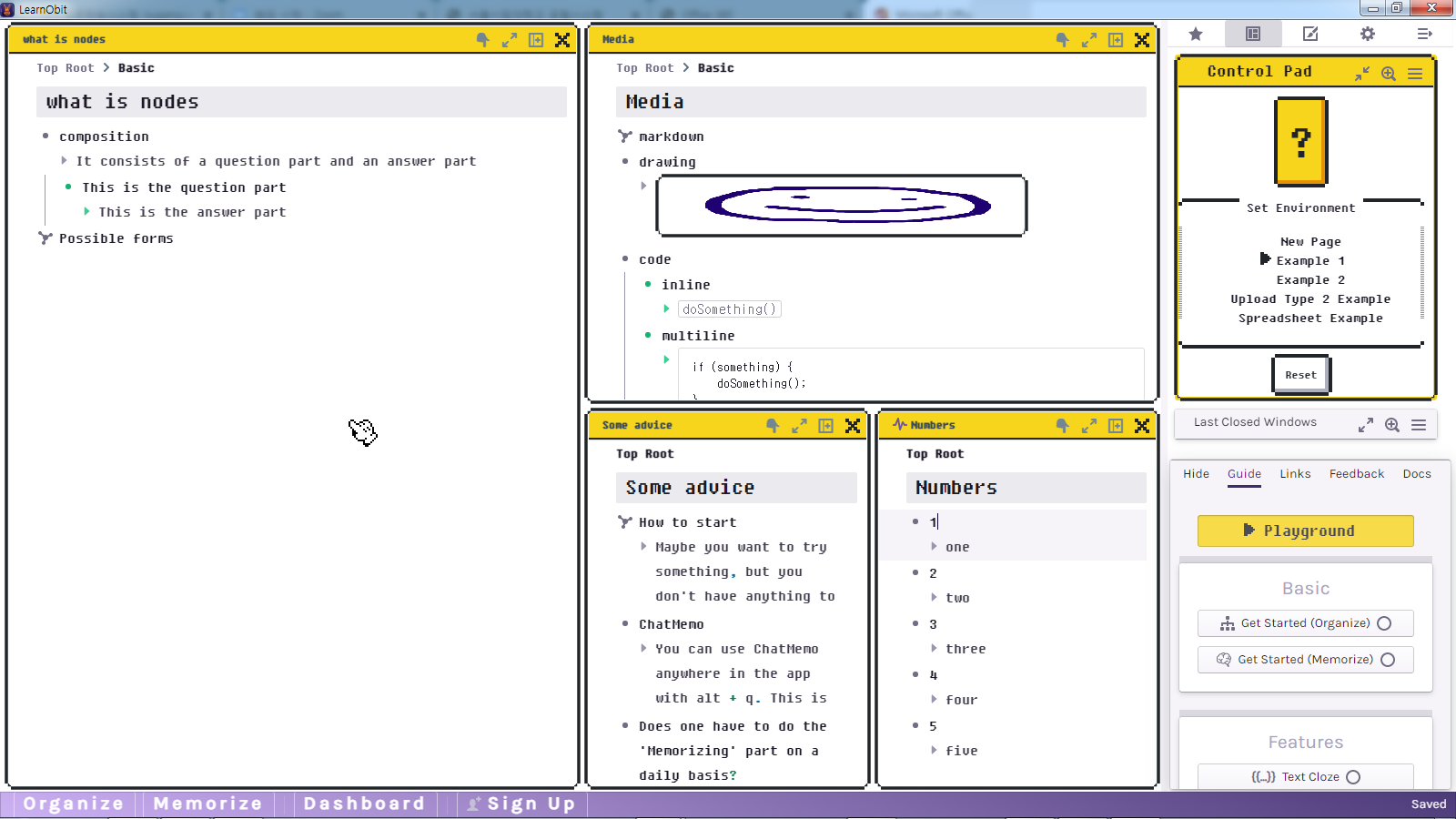
Task: Expand the 'Some advice' window to fullscreen
Action: tap(799, 426)
